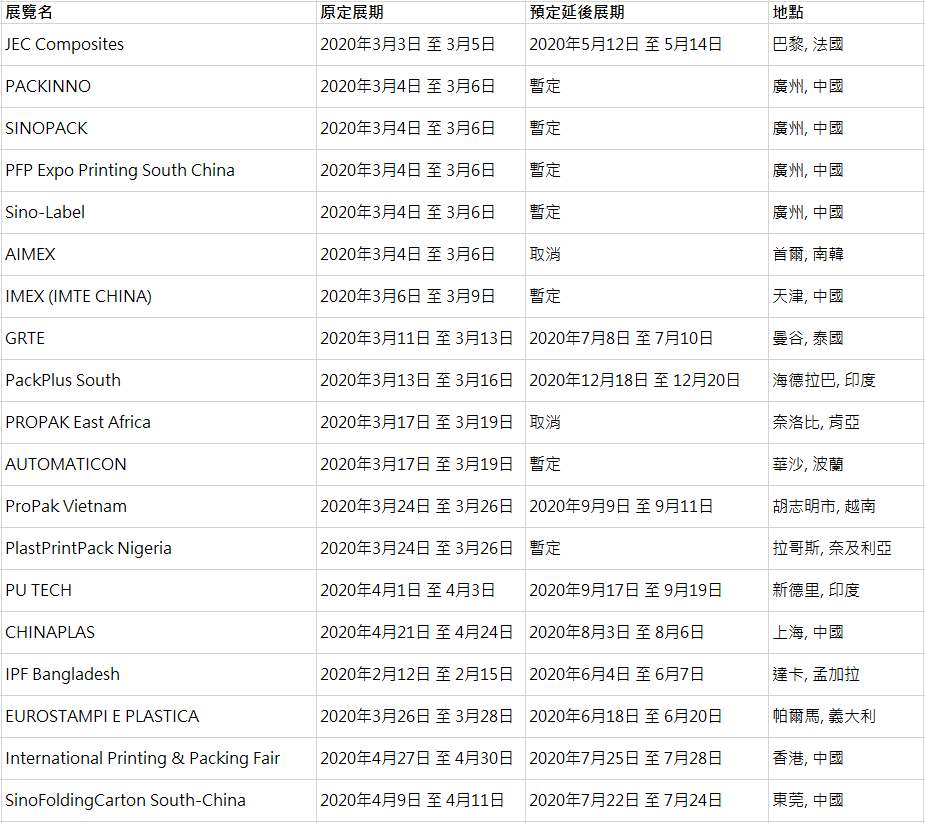Select the GRTE exhibition name
This screenshot has width=925, height=823.
pyautogui.click(x=25, y=338)
